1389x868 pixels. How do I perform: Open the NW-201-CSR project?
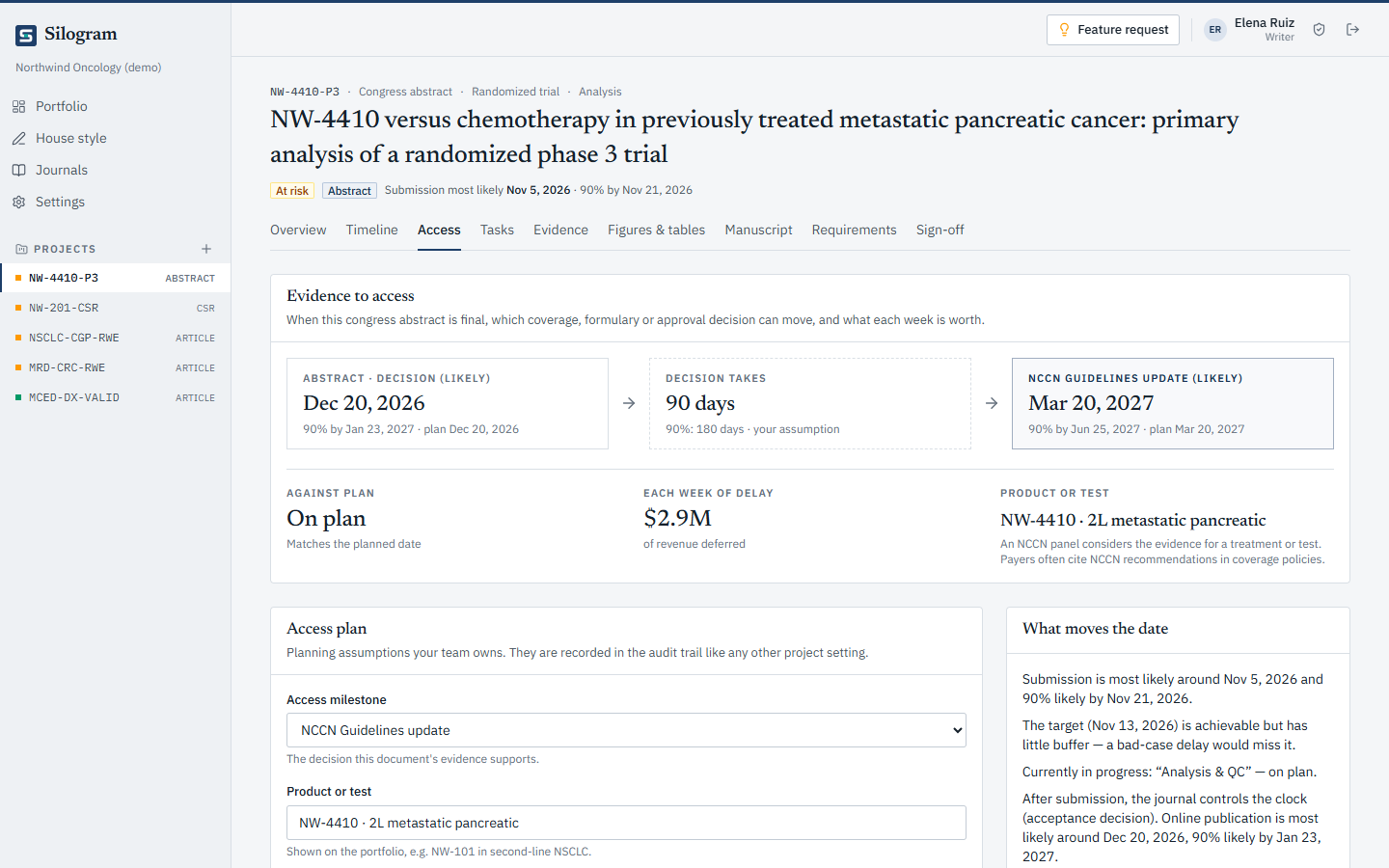point(115,308)
